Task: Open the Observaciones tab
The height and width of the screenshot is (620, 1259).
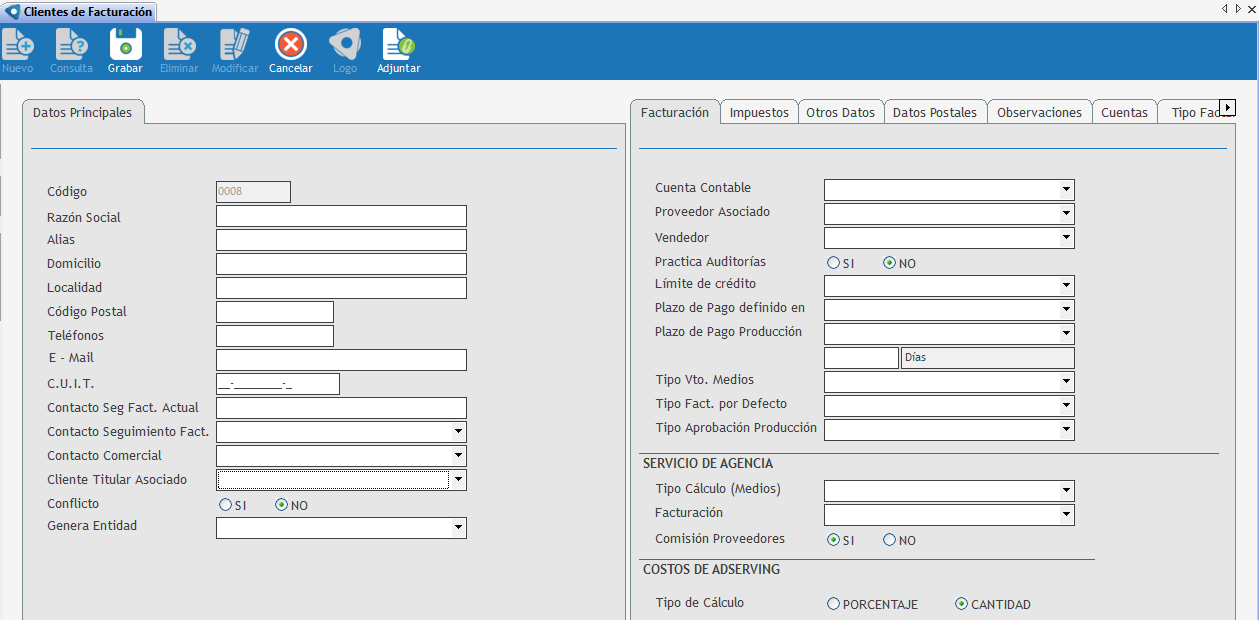Action: click(1039, 112)
